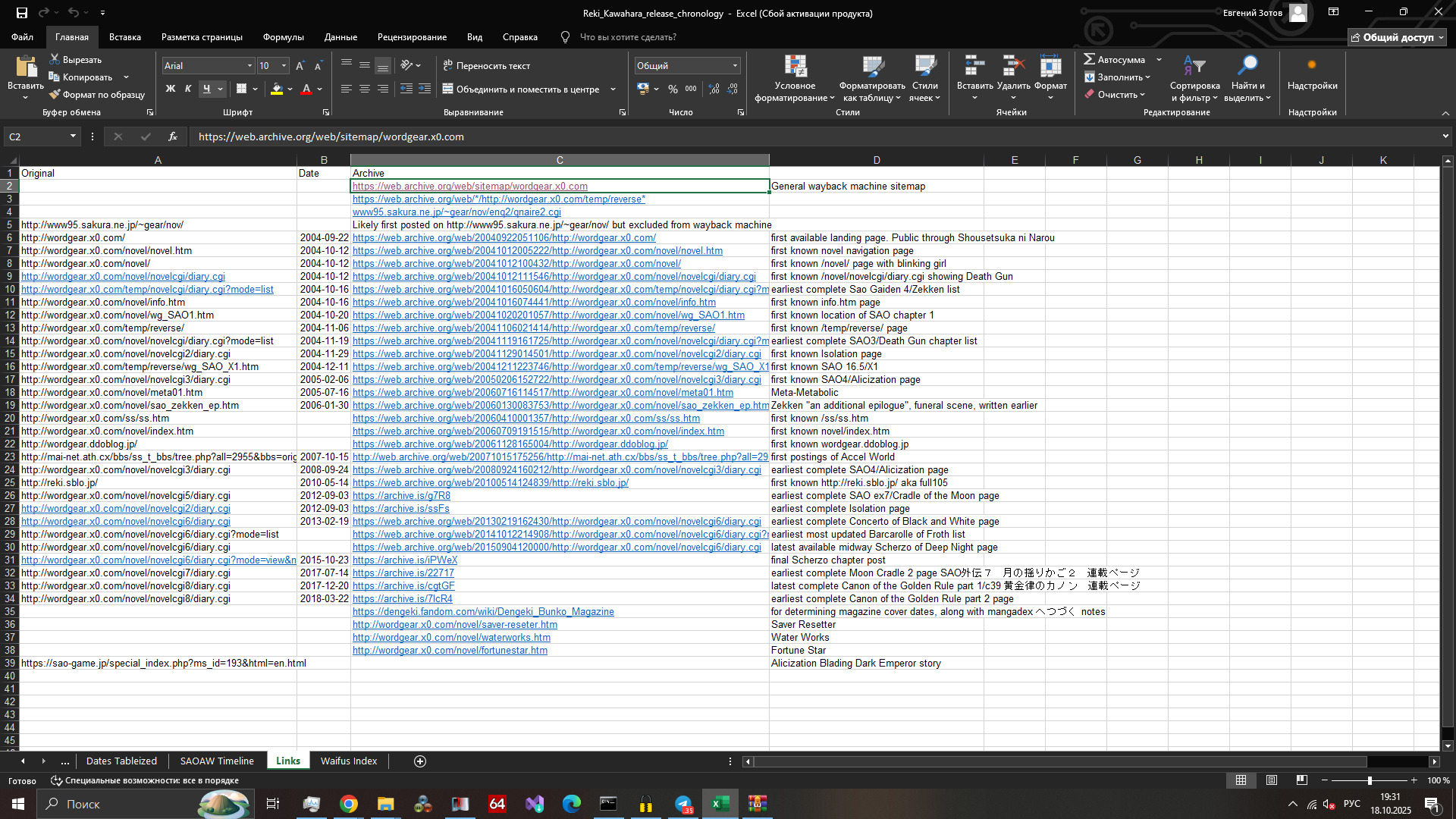Image resolution: width=1456 pixels, height=819 pixels.
Task: Click the Increase font size icon
Action: (300, 66)
